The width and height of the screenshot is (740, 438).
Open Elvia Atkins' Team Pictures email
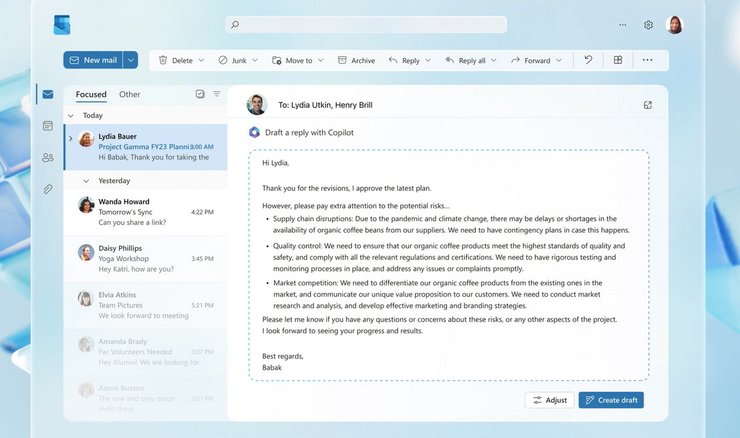146,305
